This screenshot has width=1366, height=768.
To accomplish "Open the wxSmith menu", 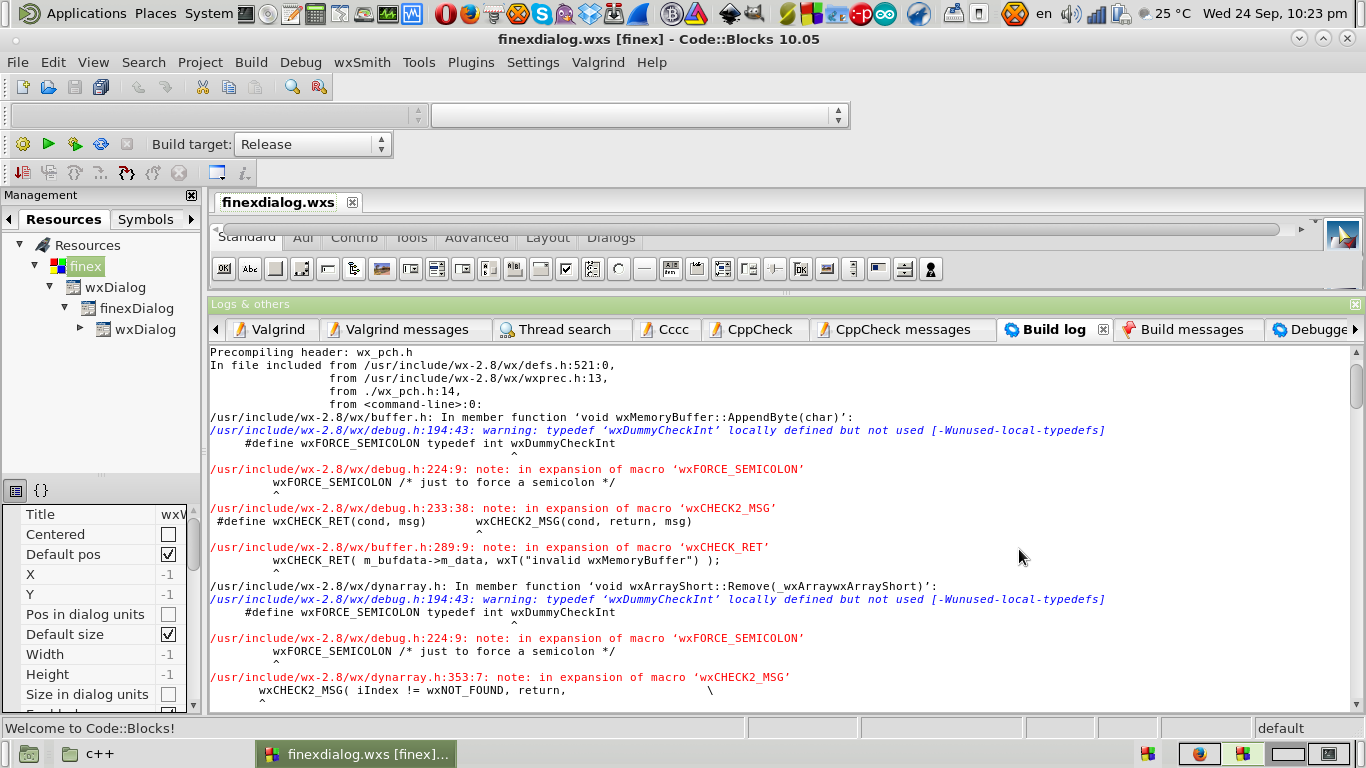I will 362,62.
